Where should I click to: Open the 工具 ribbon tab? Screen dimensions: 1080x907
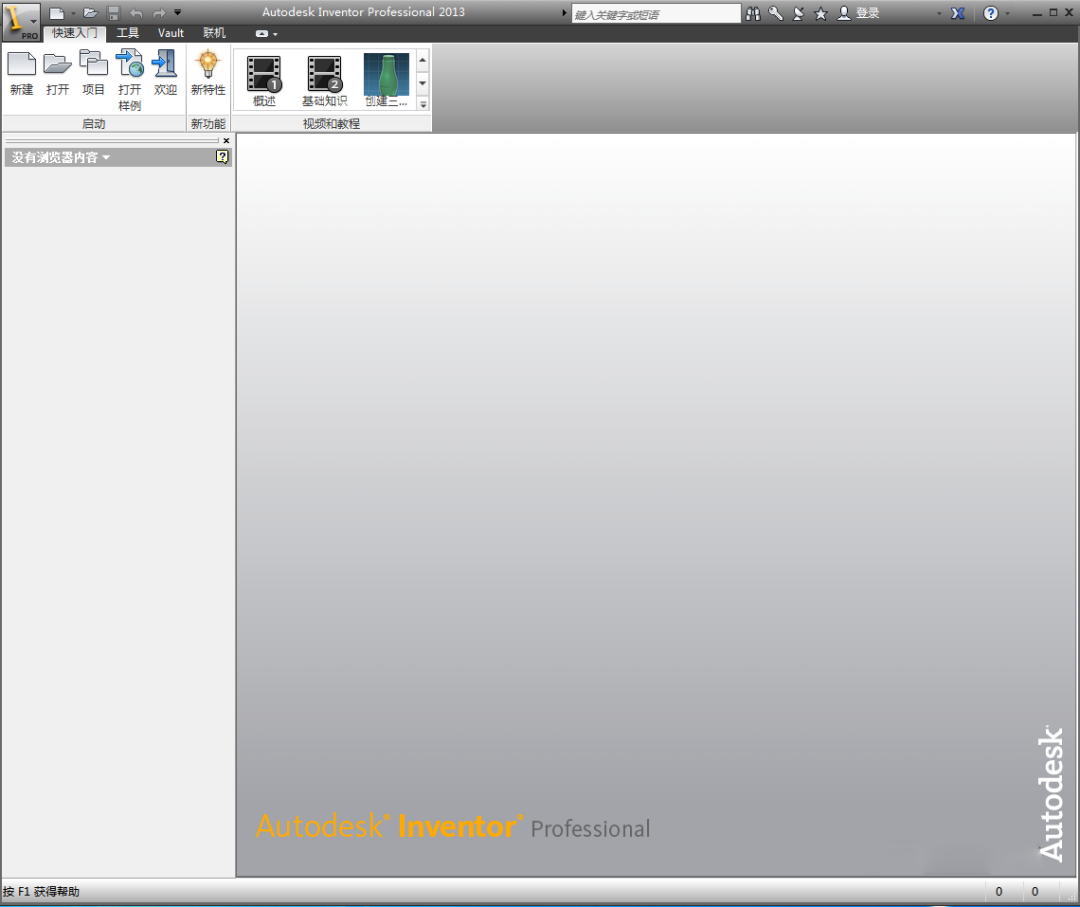click(x=127, y=33)
